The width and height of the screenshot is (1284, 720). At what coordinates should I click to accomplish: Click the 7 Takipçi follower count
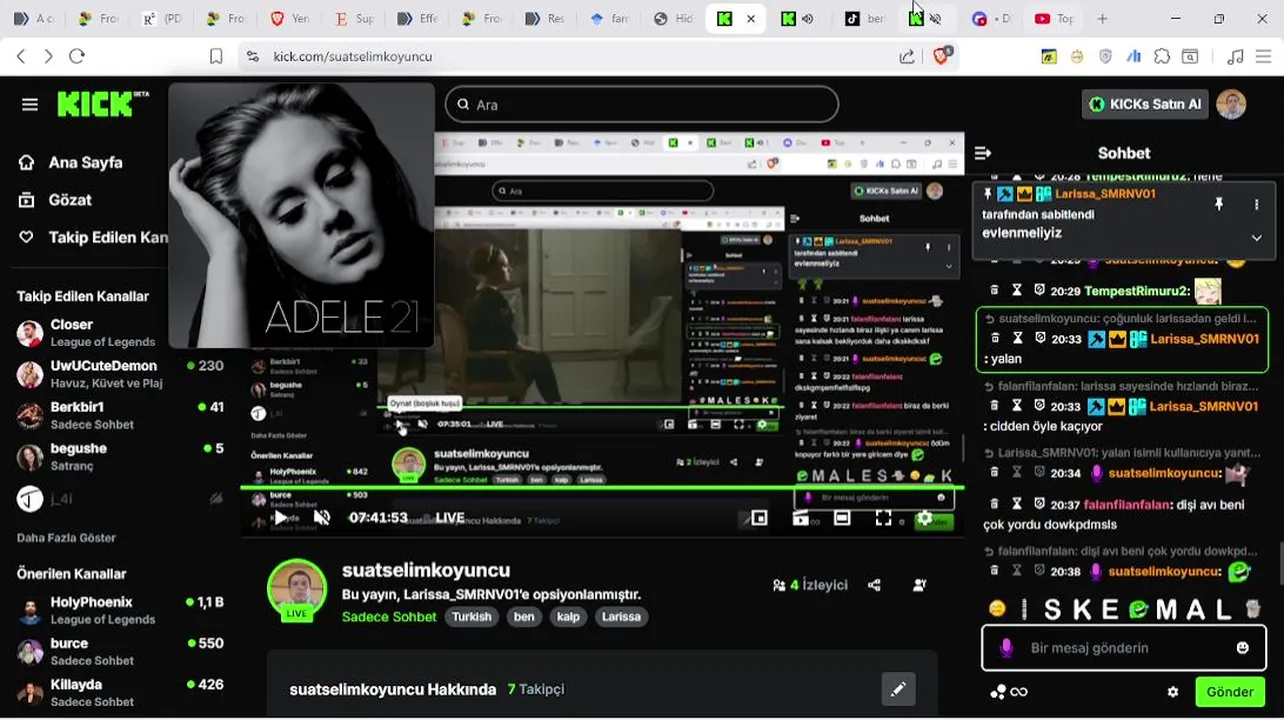[536, 689]
